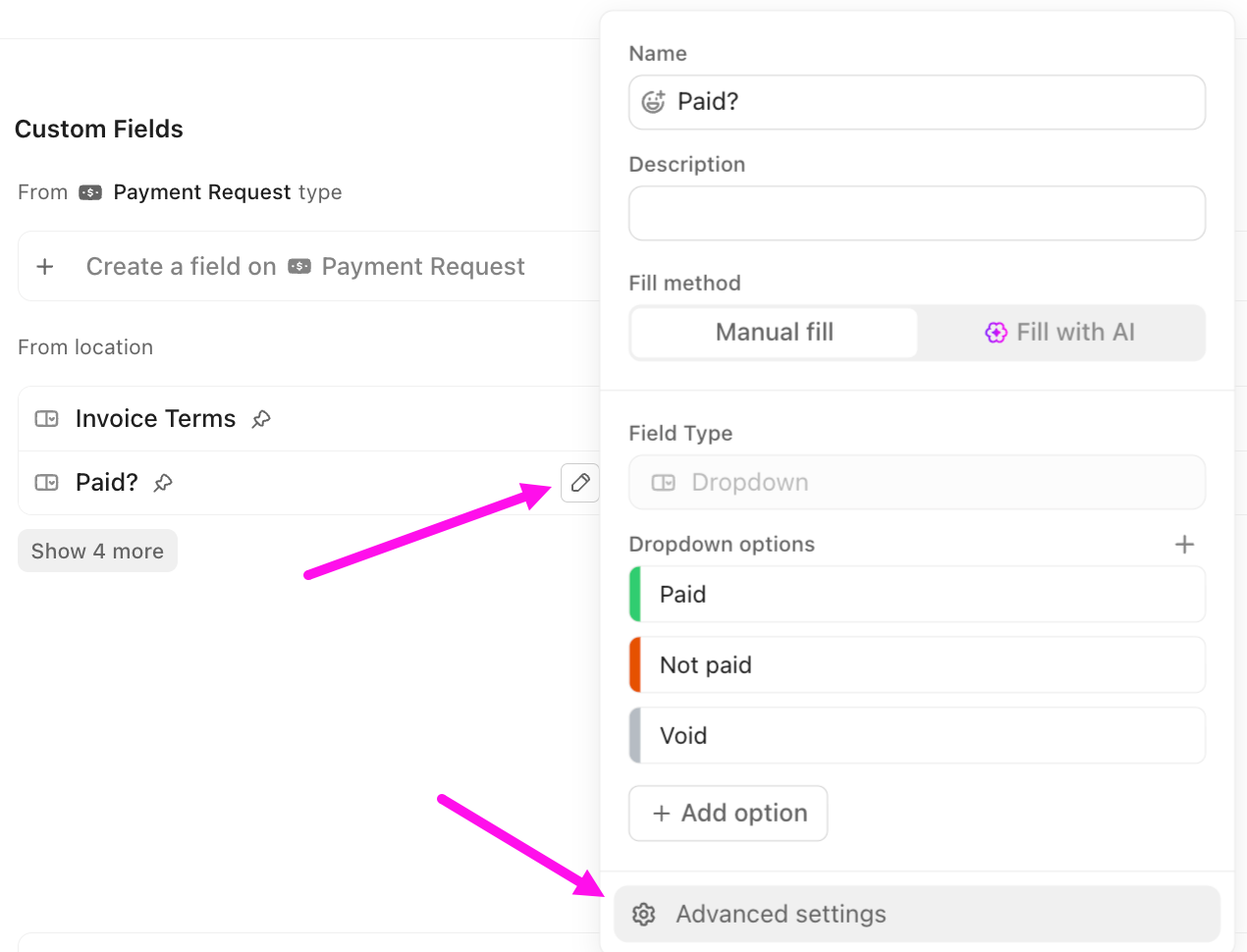
Task: Open Advanced settings
Action: (x=917, y=914)
